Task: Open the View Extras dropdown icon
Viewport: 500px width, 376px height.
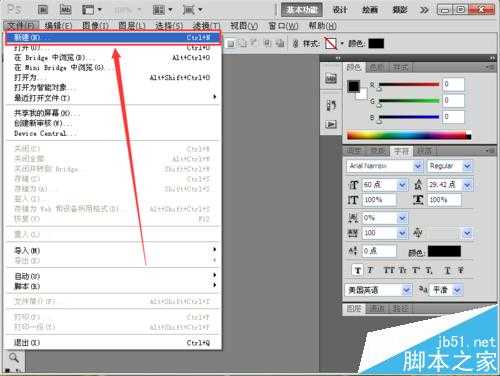Action: click(x=91, y=10)
